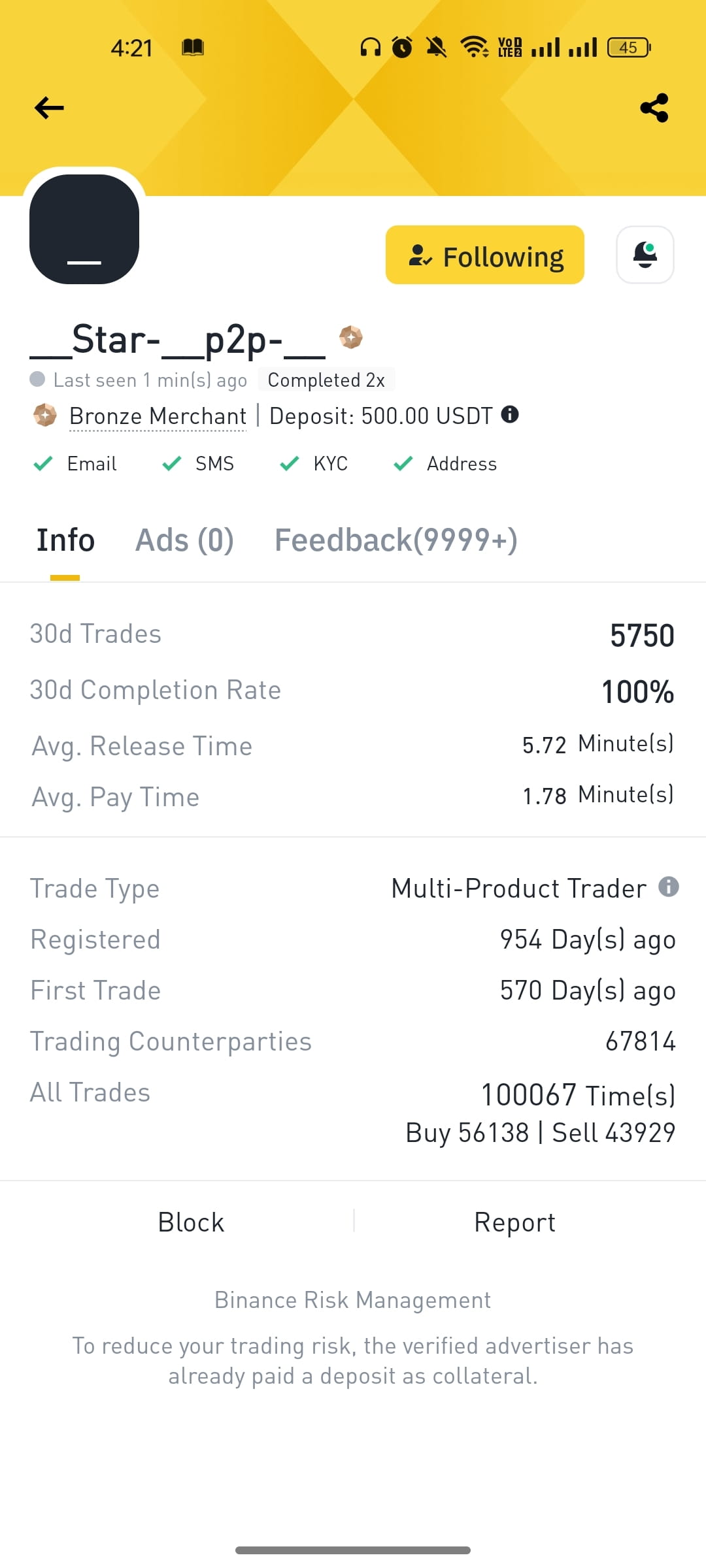
Task: Tap the Bronze Merchant badge icon
Action: (x=45, y=415)
